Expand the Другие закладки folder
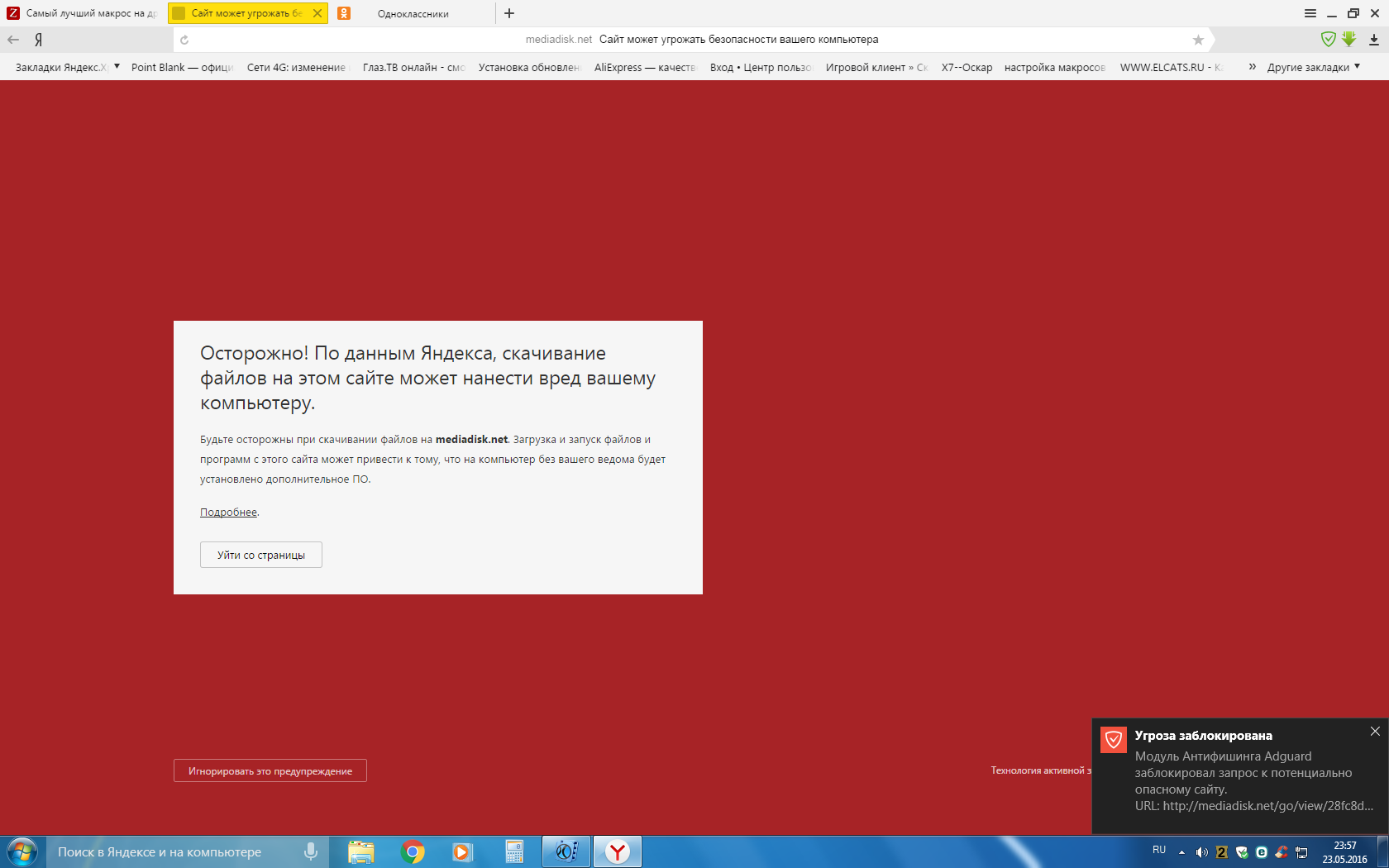Screen dimensions: 1389x868 [1314, 67]
